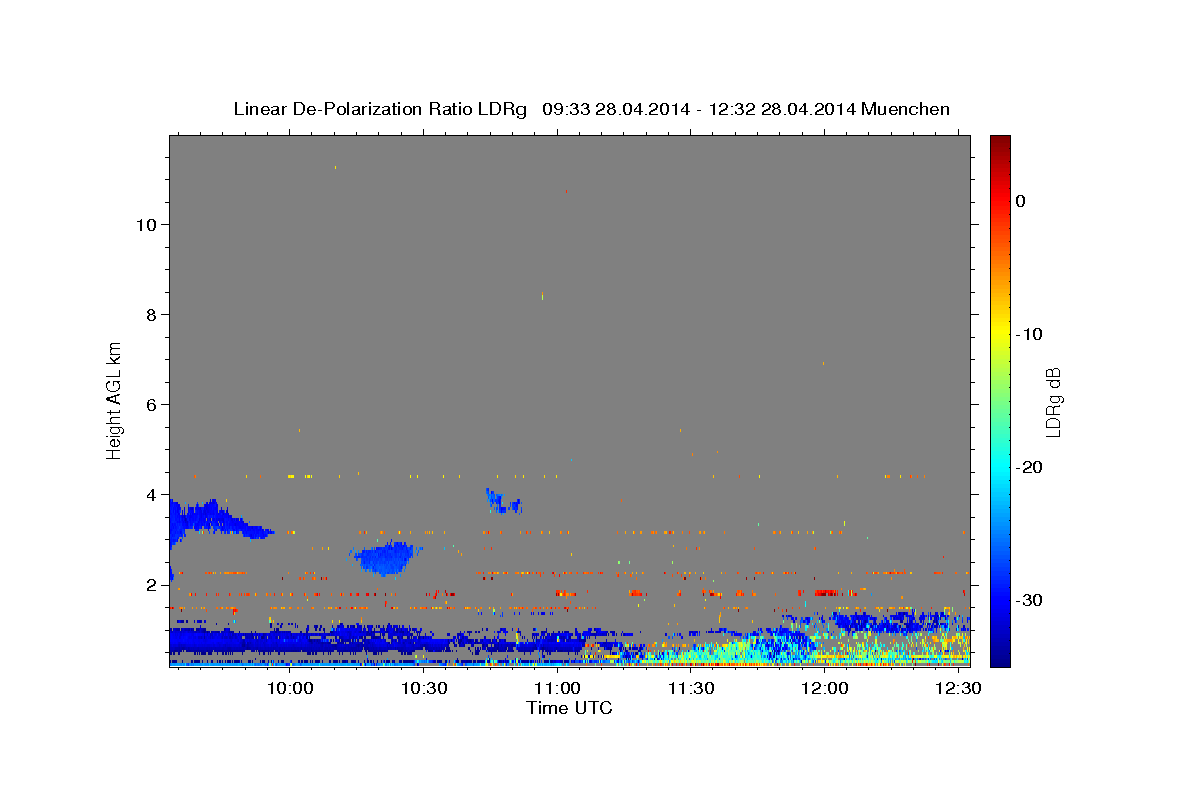This screenshot has width=1200, height=800.
Task: Click the 11:00 time tick label
Action: click(x=557, y=689)
